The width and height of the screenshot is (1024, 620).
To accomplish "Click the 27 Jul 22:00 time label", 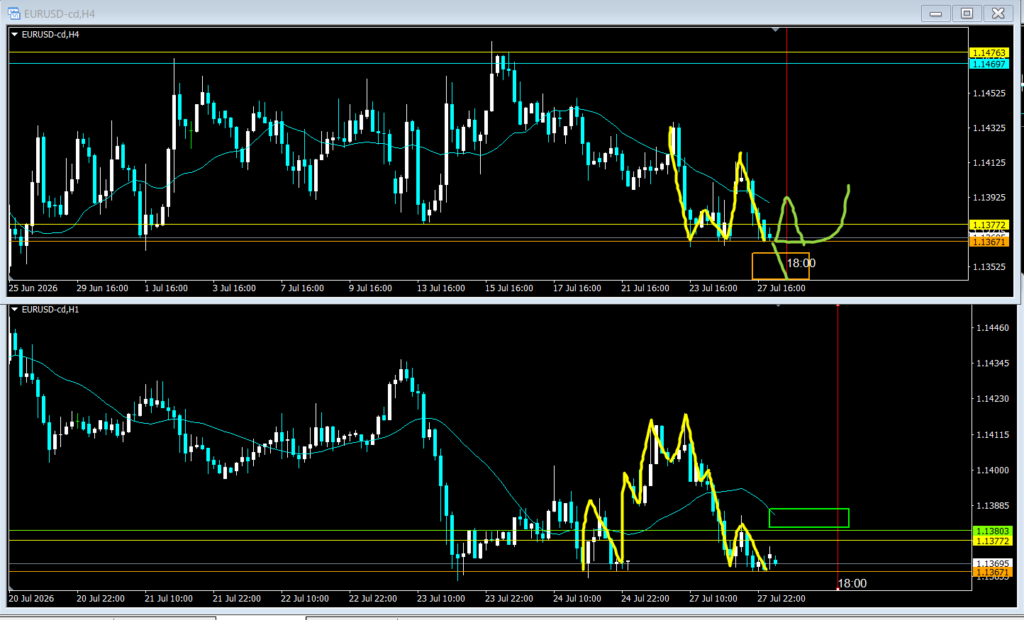I will (x=781, y=598).
